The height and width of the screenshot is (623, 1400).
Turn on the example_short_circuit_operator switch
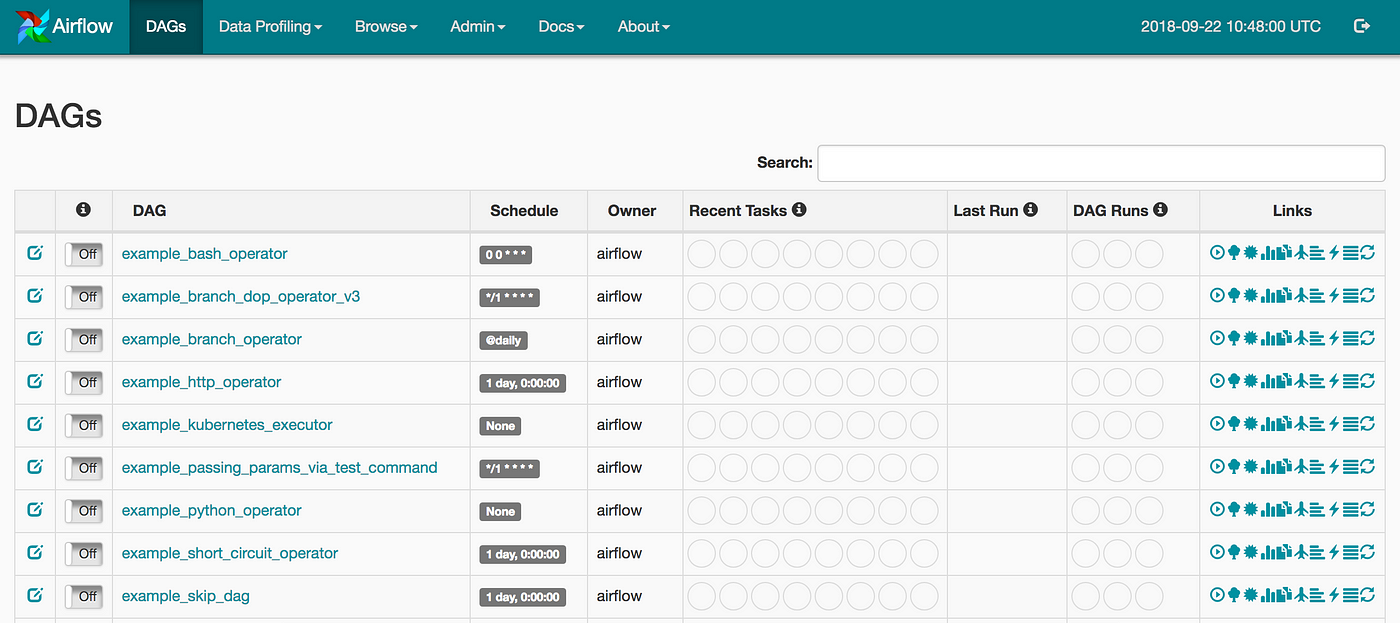(x=84, y=554)
